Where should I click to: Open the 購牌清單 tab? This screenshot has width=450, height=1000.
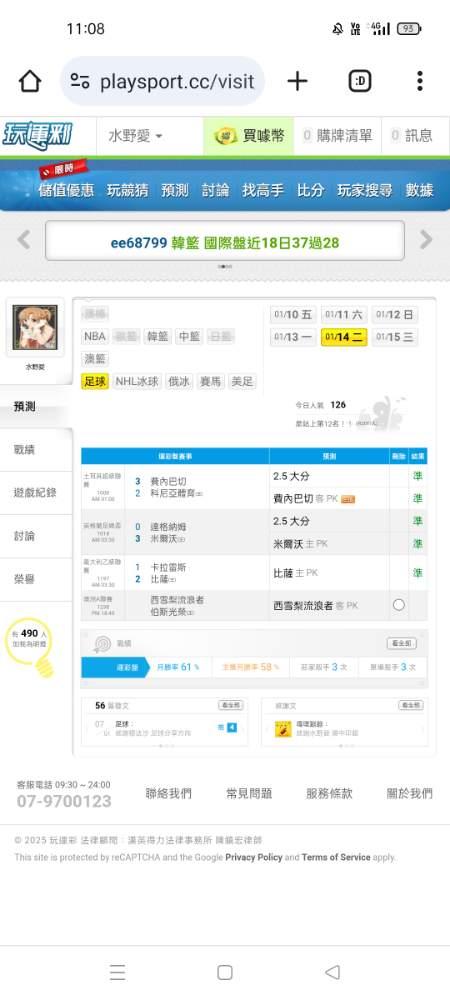coord(337,135)
